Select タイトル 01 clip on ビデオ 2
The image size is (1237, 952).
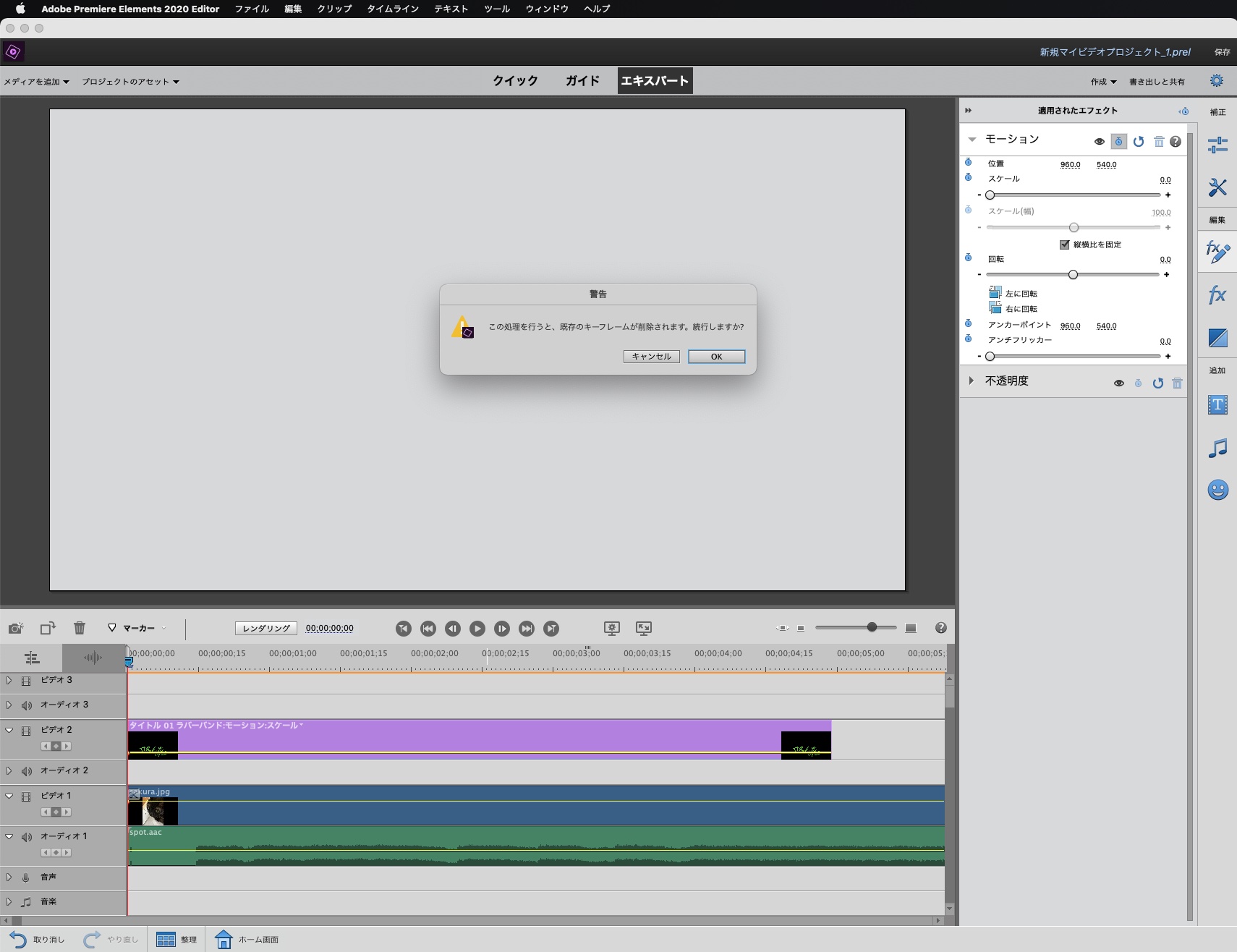479,739
